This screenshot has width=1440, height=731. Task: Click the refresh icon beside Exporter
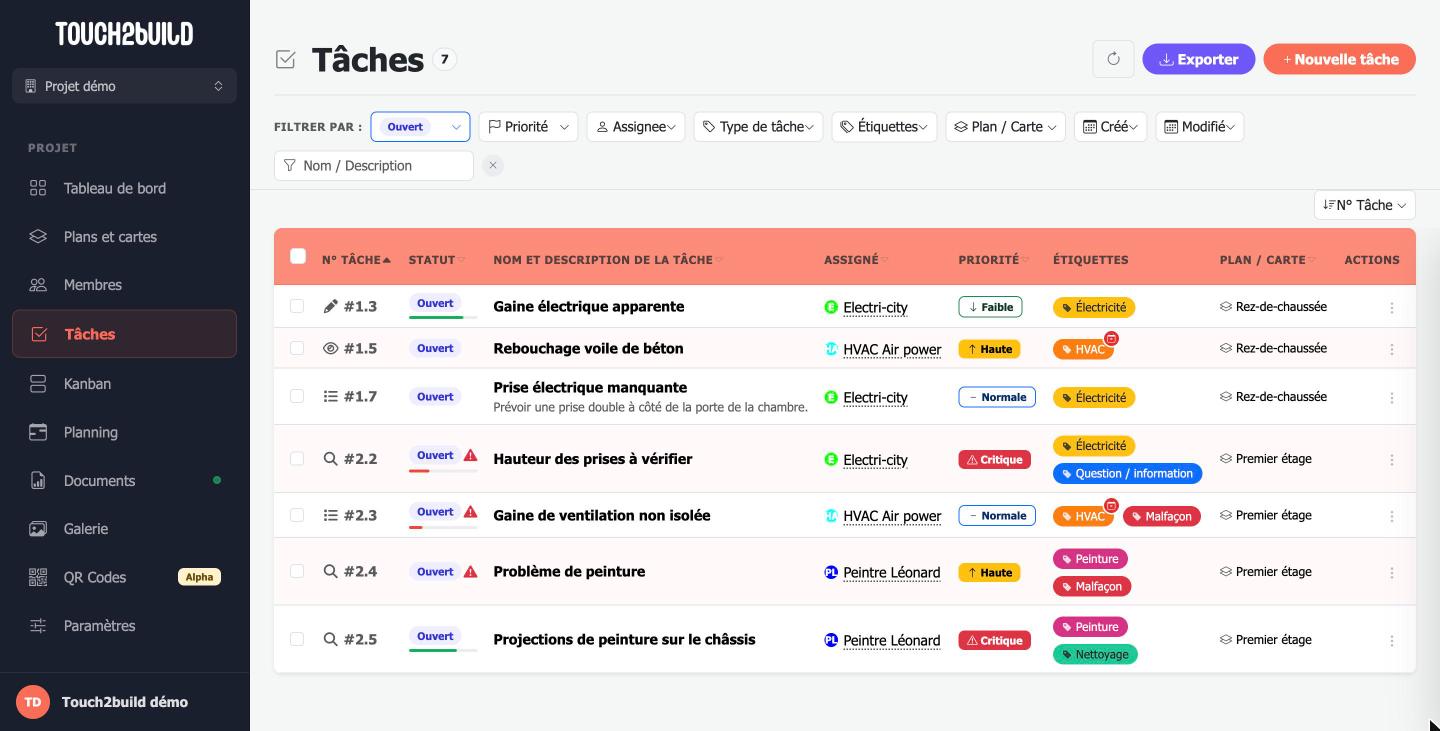click(x=1113, y=59)
